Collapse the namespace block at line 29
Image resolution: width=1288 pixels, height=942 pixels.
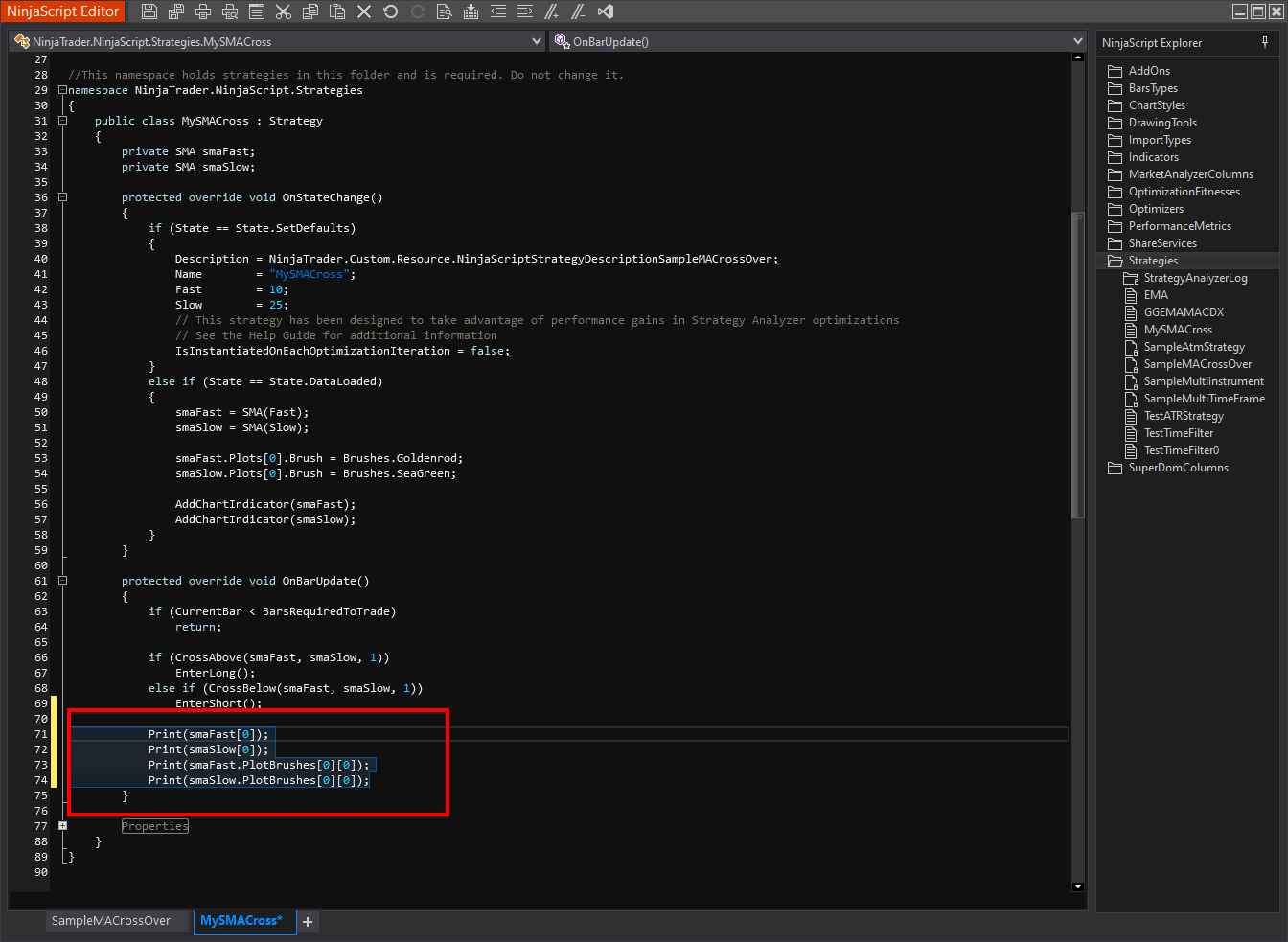point(62,90)
